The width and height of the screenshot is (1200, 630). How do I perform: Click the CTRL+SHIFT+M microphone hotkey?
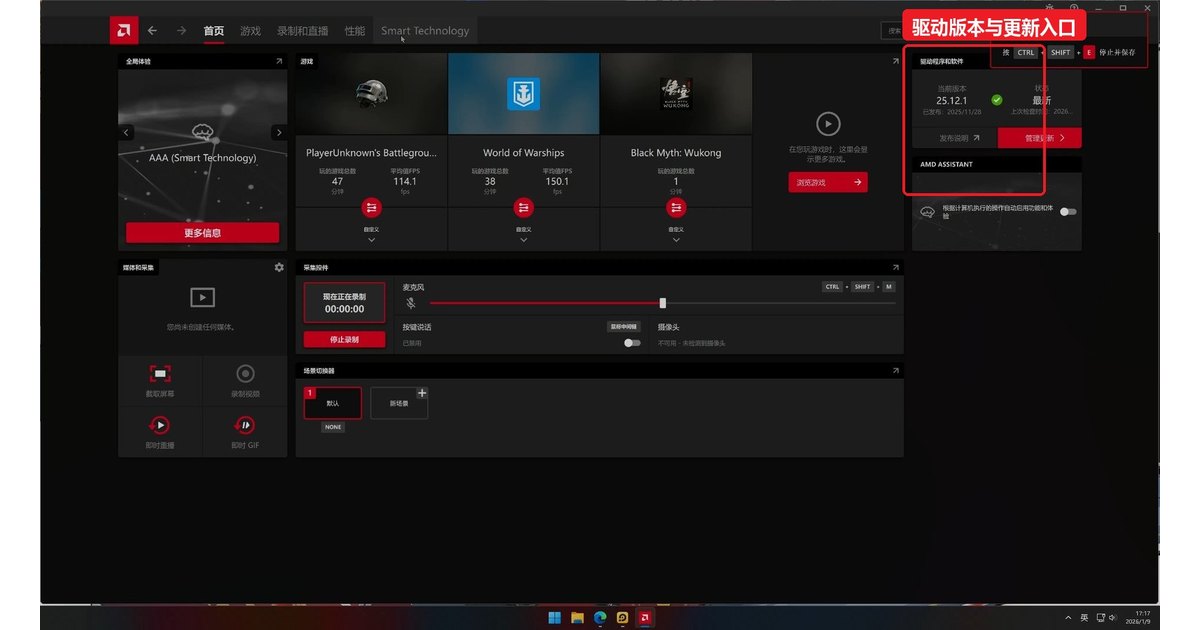tap(858, 287)
